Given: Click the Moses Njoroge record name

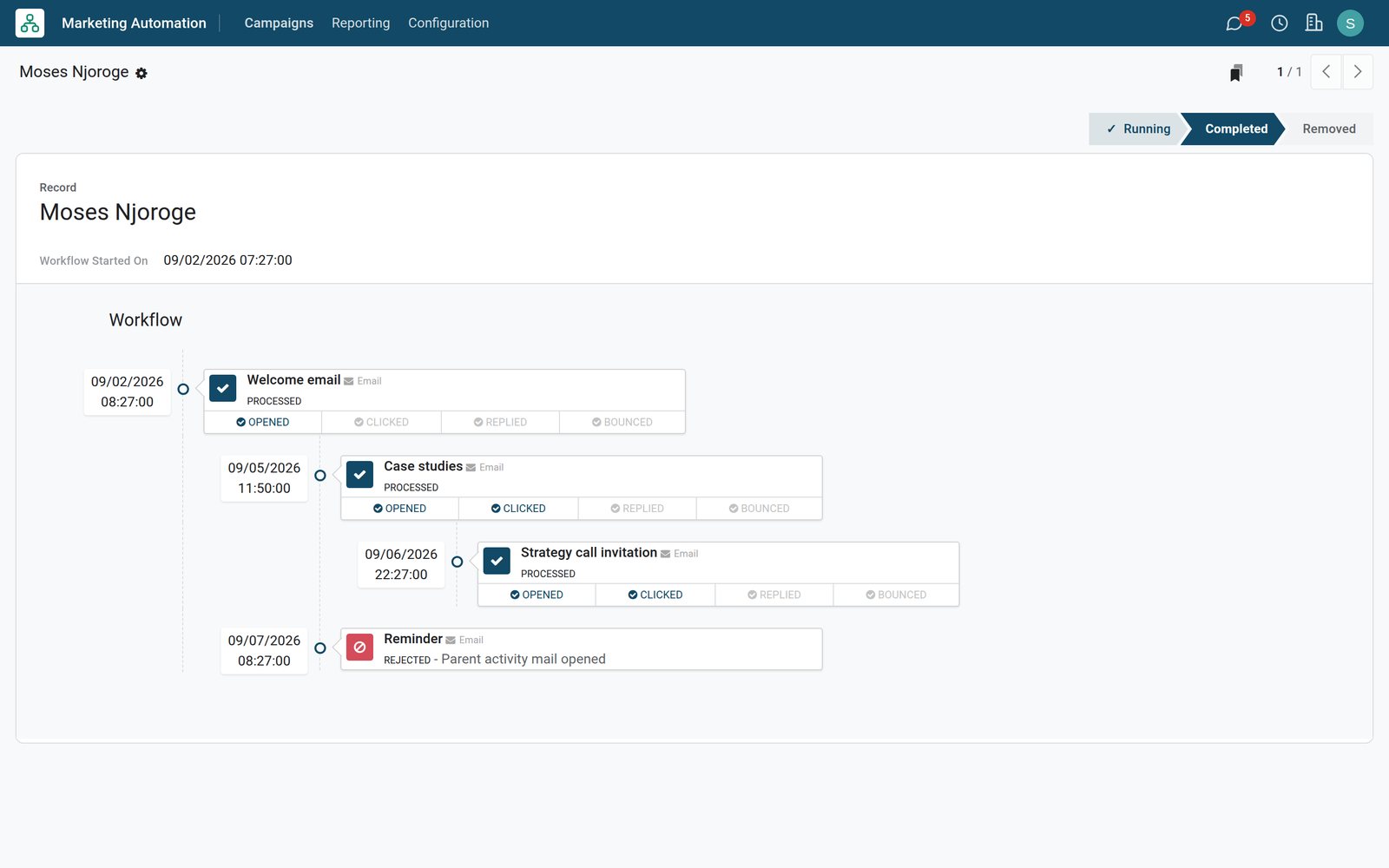Looking at the screenshot, I should (x=118, y=212).
